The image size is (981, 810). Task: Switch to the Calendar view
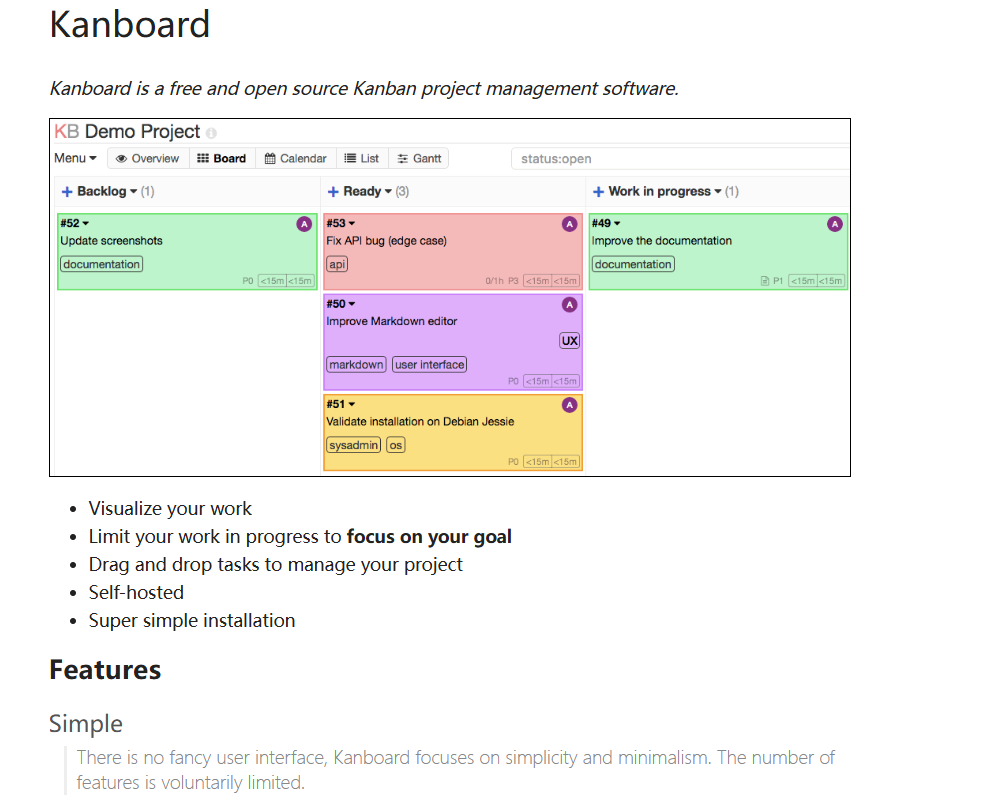[x=295, y=158]
